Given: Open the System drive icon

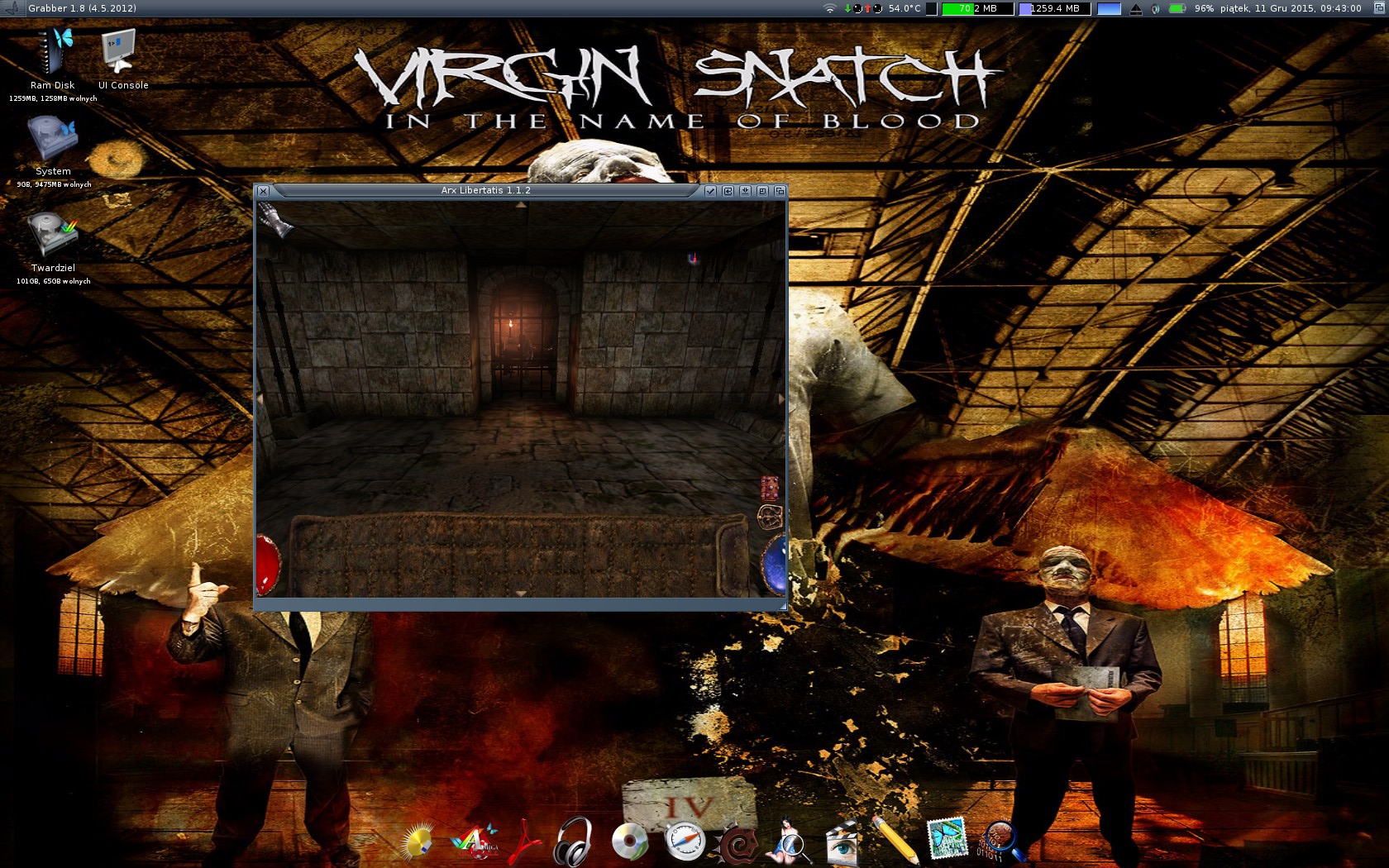Looking at the screenshot, I should 52,138.
